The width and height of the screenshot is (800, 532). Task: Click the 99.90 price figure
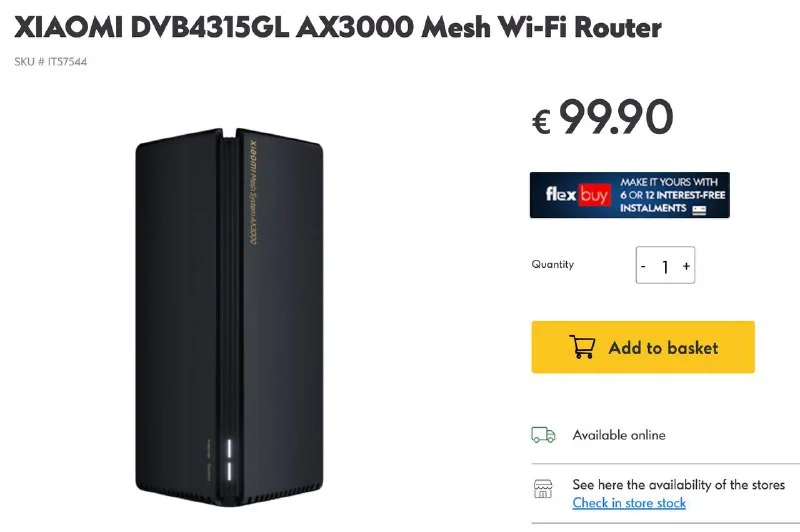[x=616, y=117]
